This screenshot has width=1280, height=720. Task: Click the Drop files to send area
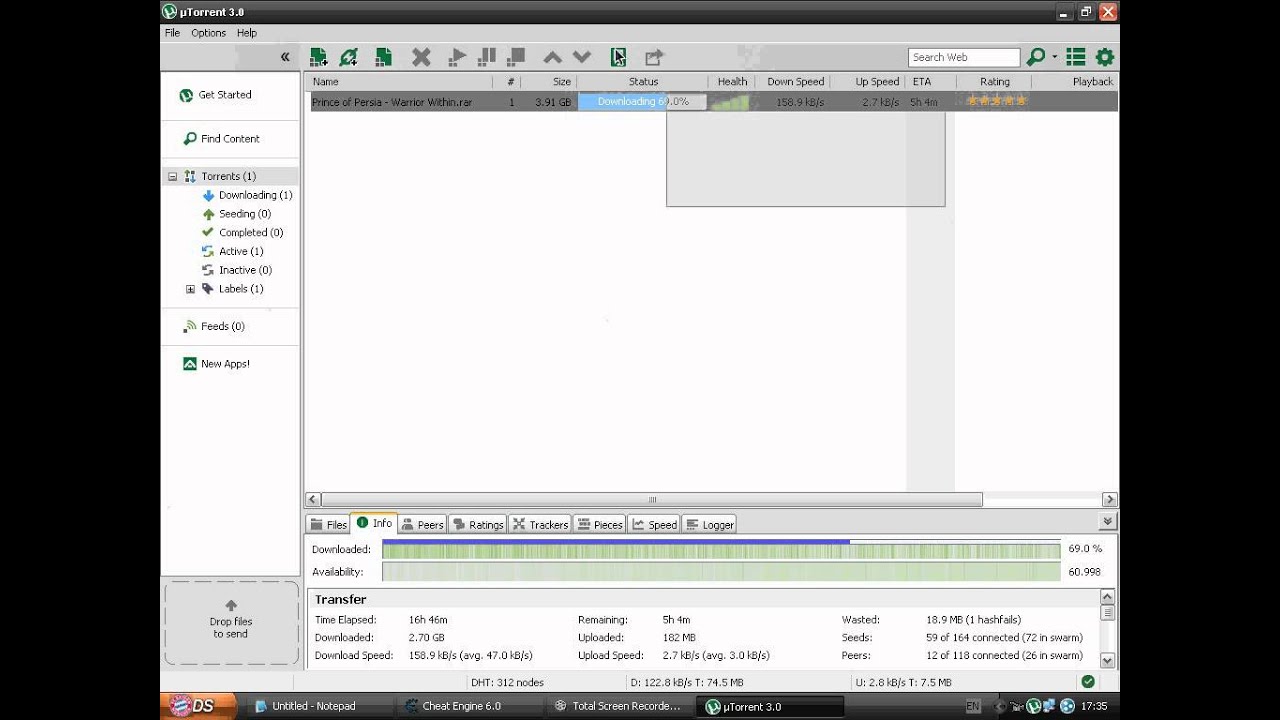tap(231, 624)
